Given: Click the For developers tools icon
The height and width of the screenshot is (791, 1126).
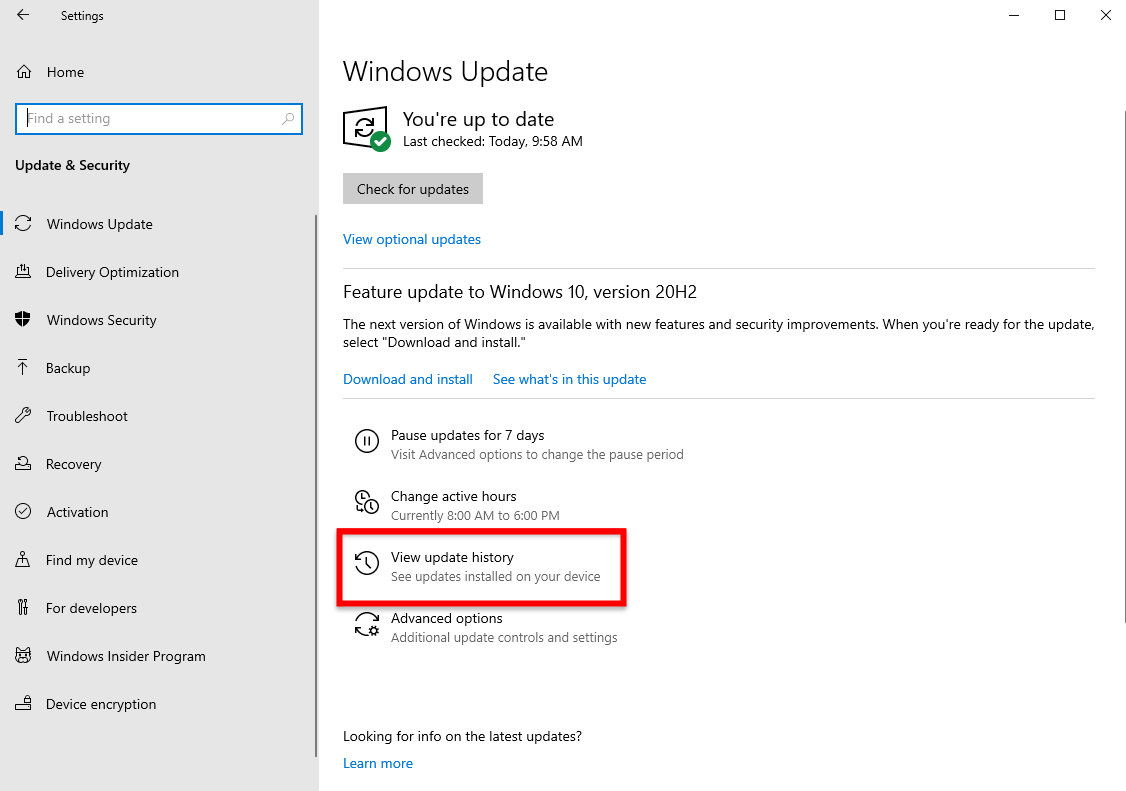Looking at the screenshot, I should click(x=23, y=608).
